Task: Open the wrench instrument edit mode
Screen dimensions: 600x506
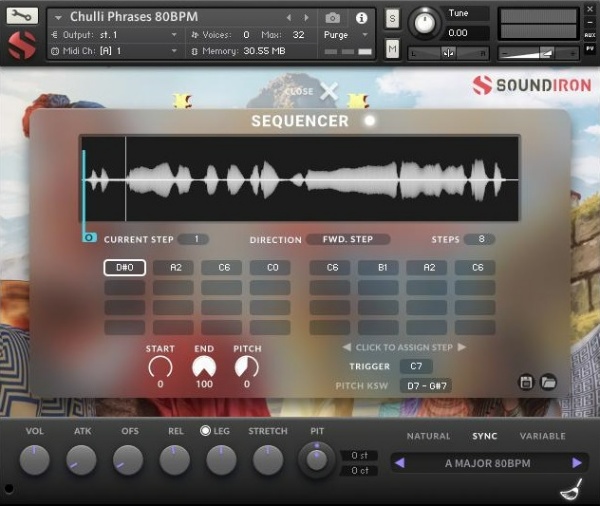Action: click(22, 16)
